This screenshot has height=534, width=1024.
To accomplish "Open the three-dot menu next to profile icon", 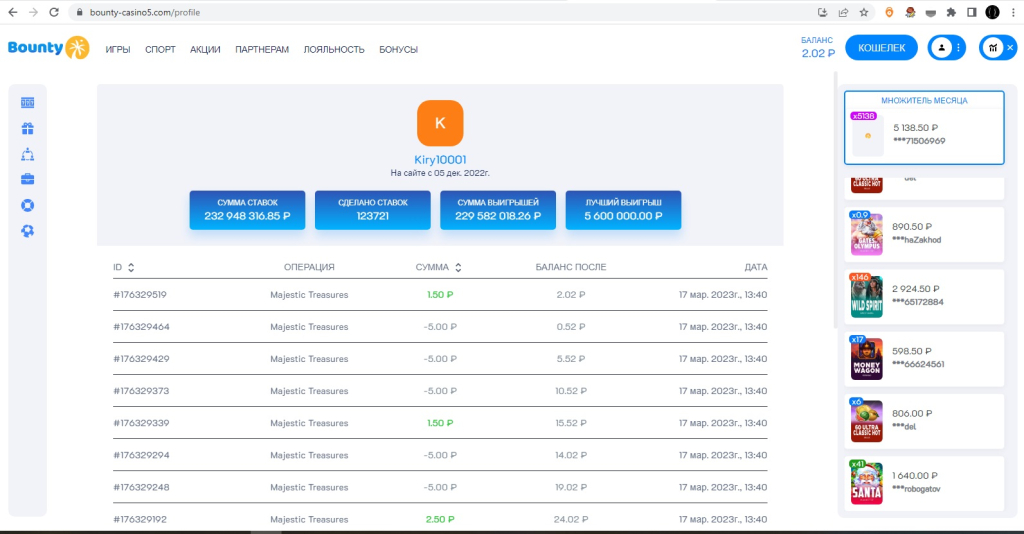I will 958,48.
